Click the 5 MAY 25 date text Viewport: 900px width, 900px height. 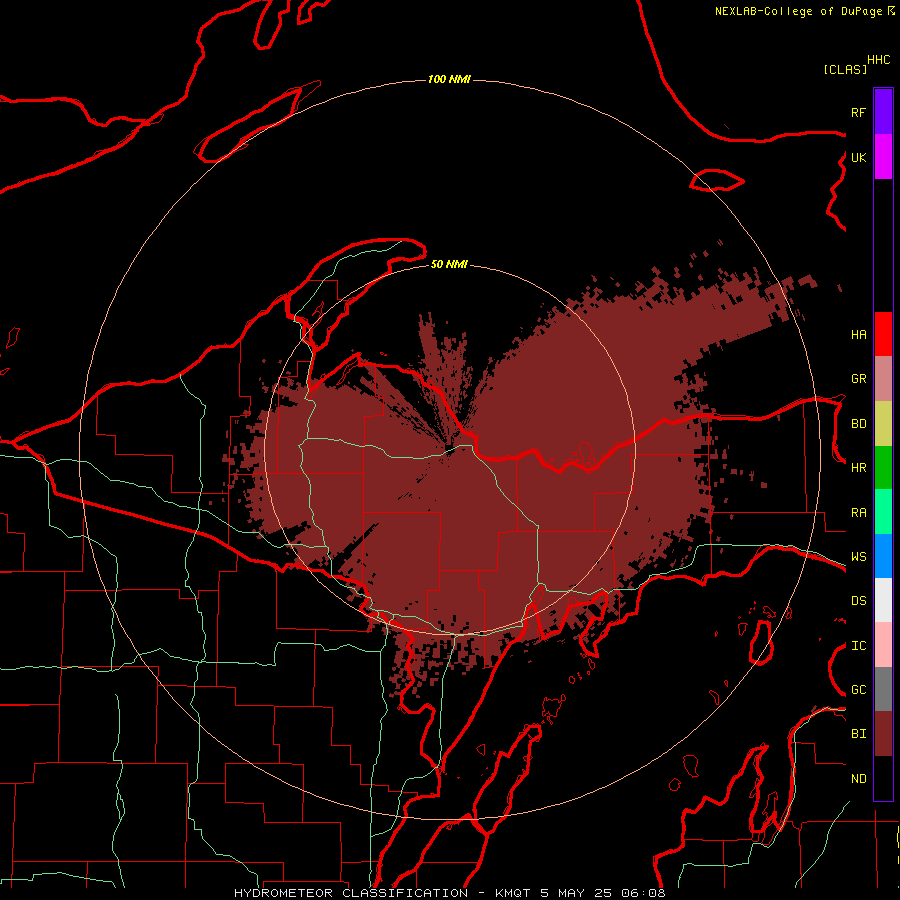pyautogui.click(x=577, y=893)
